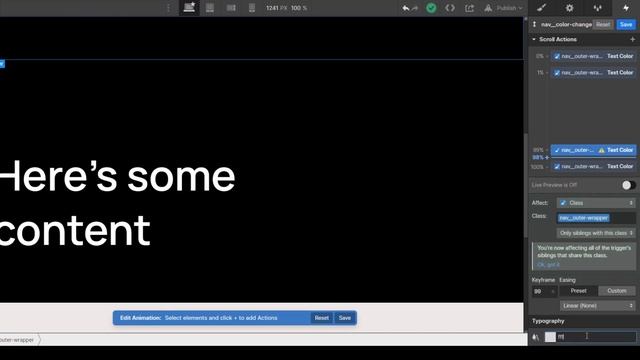Switch to mobile landscape breakpoint

click(x=231, y=8)
